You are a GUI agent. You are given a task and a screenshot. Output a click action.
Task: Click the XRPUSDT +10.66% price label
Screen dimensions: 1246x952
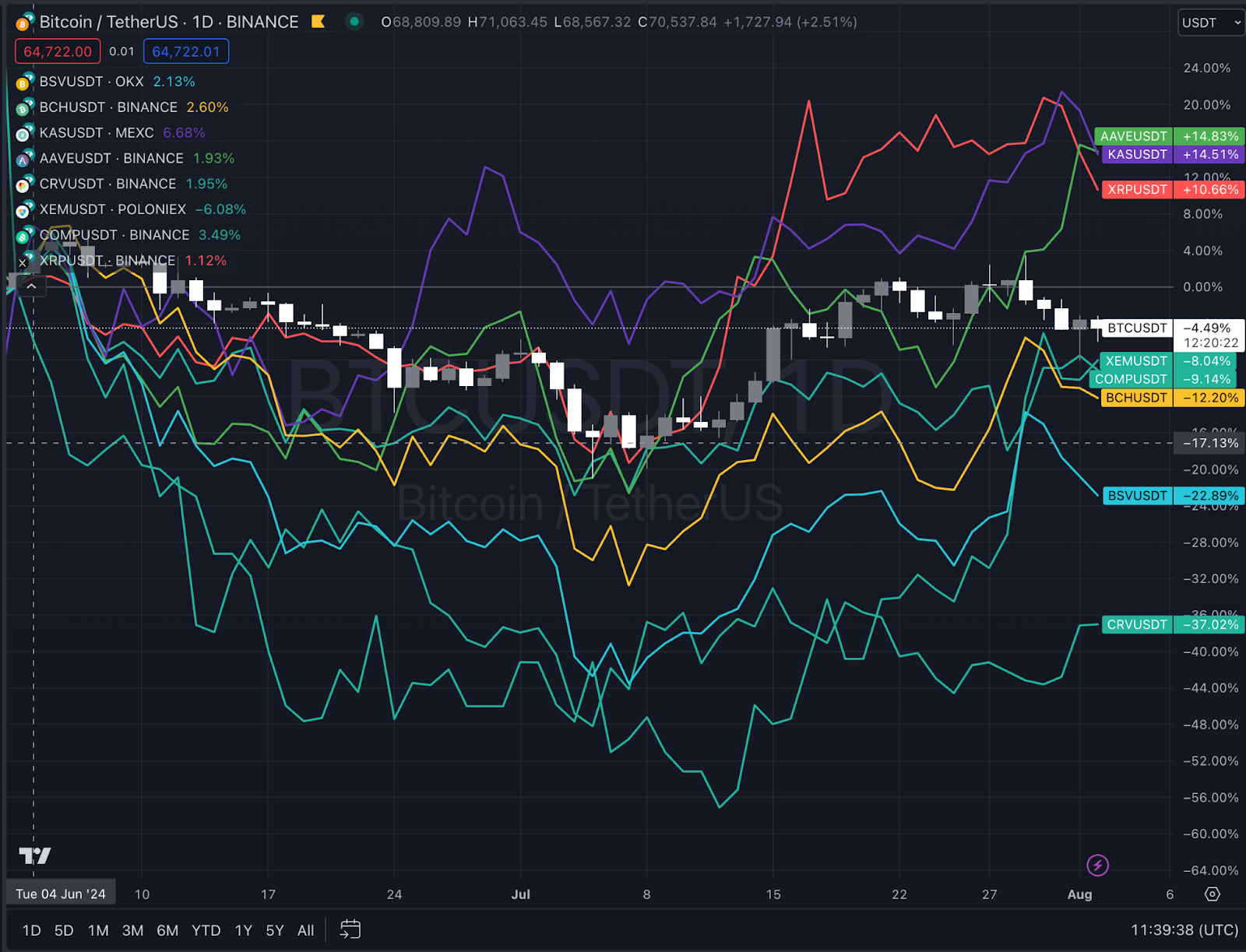(1174, 190)
